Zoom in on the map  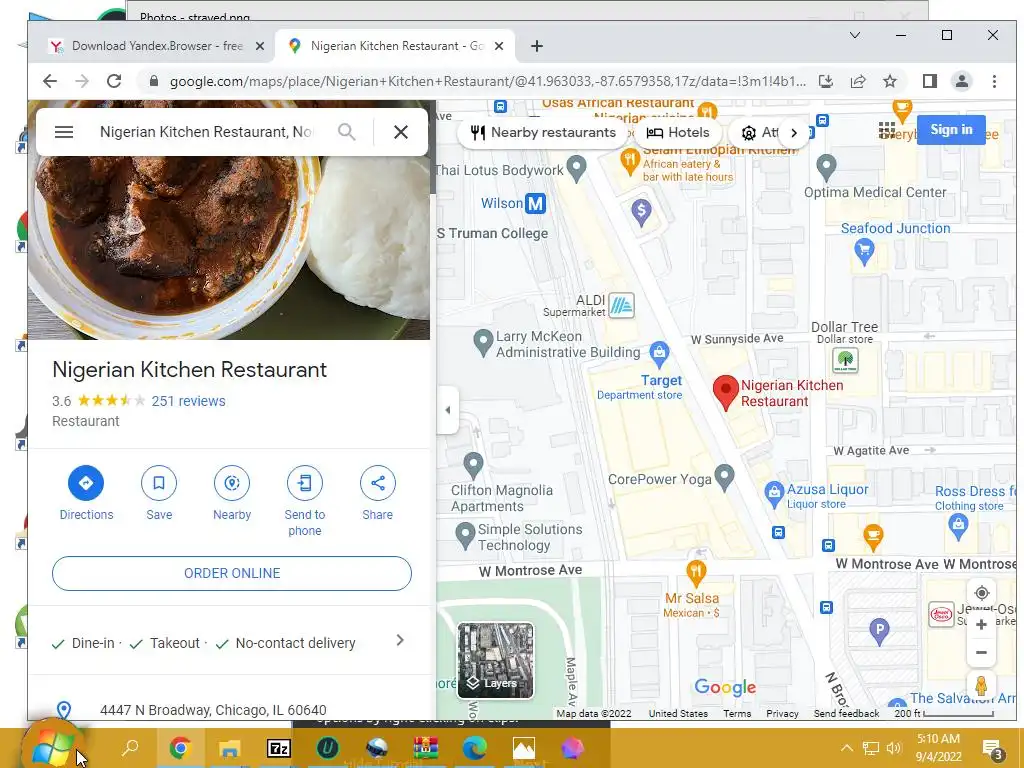click(x=981, y=625)
